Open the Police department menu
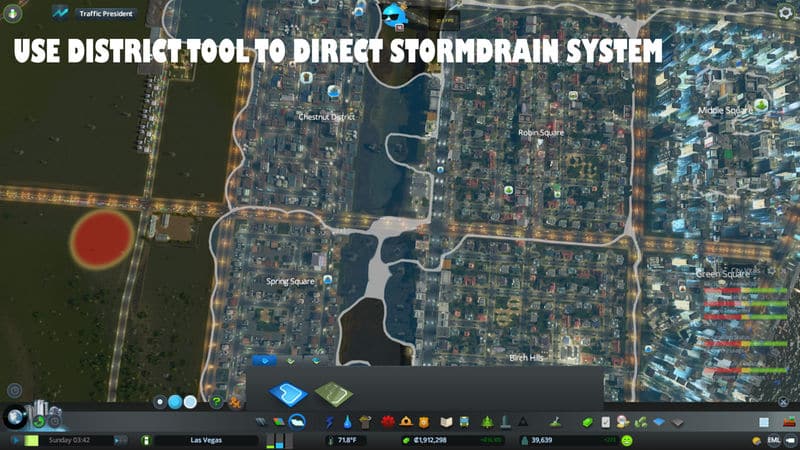The width and height of the screenshot is (800, 450). pos(424,422)
